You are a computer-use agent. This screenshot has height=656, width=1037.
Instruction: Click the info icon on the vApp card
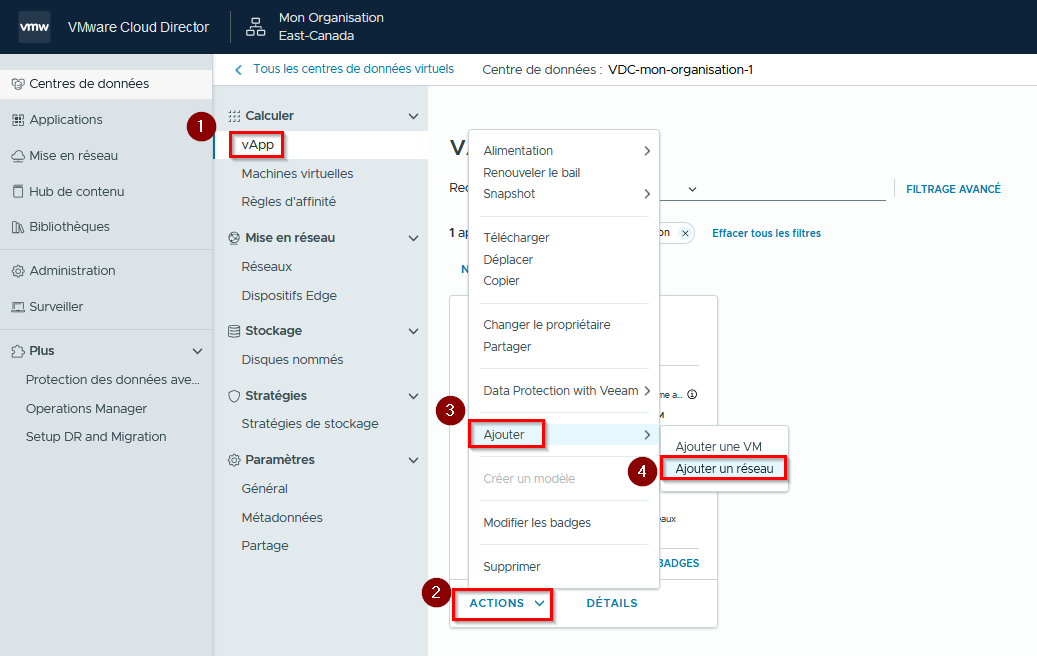692,395
